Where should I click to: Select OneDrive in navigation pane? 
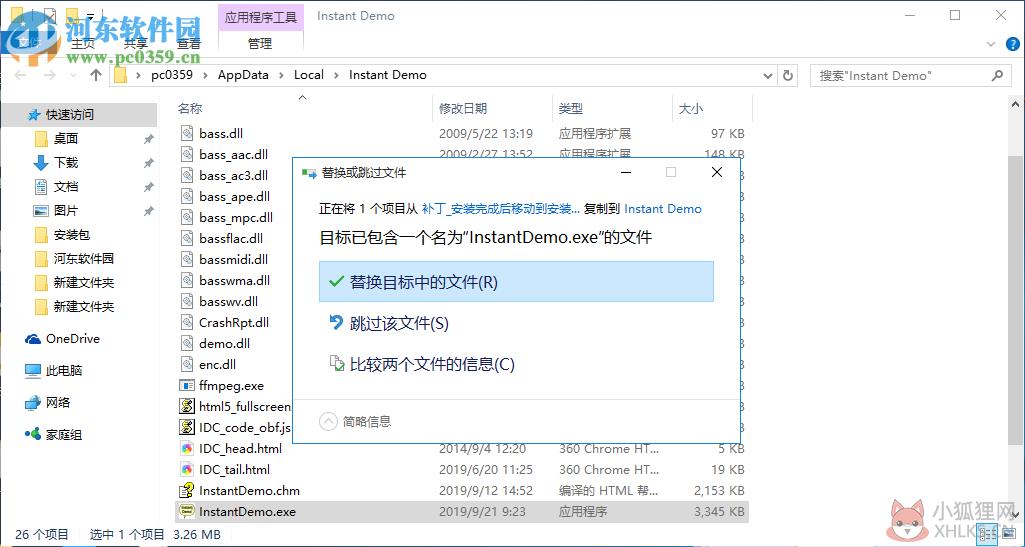(x=73, y=339)
